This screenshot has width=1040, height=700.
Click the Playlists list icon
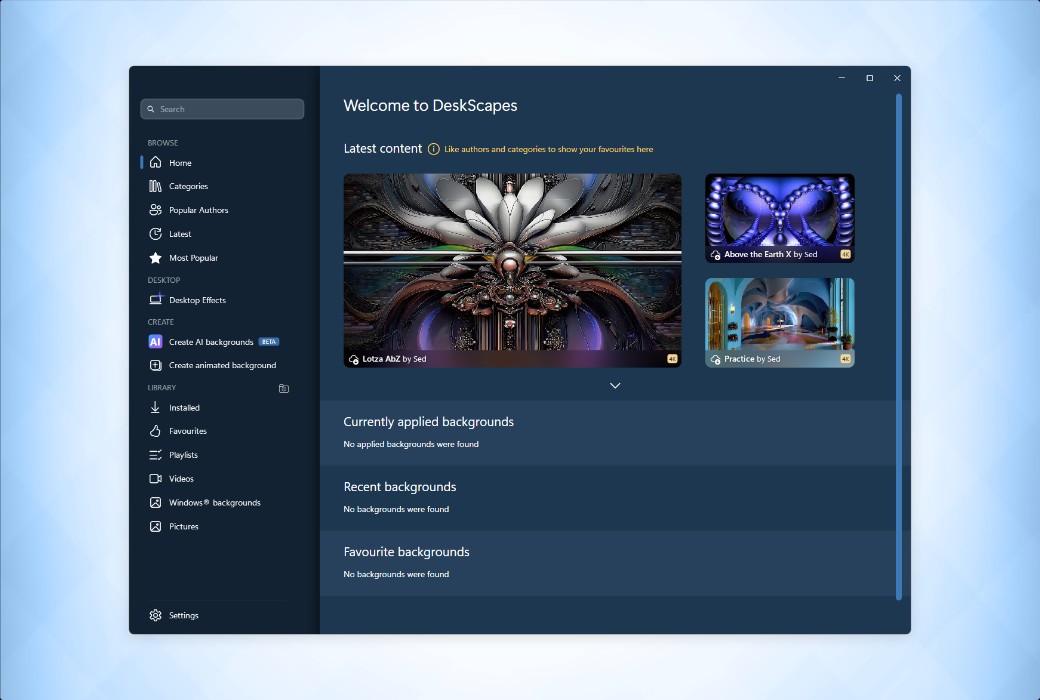pos(155,455)
